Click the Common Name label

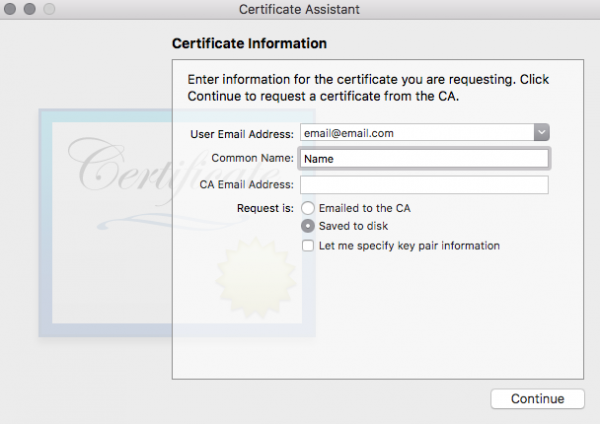point(252,158)
